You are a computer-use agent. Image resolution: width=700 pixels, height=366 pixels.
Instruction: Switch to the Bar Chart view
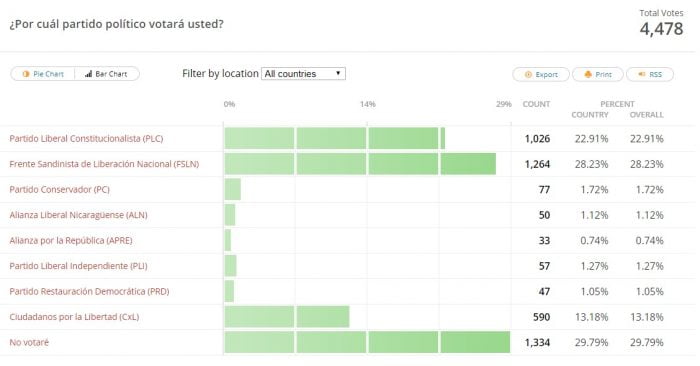[107, 74]
